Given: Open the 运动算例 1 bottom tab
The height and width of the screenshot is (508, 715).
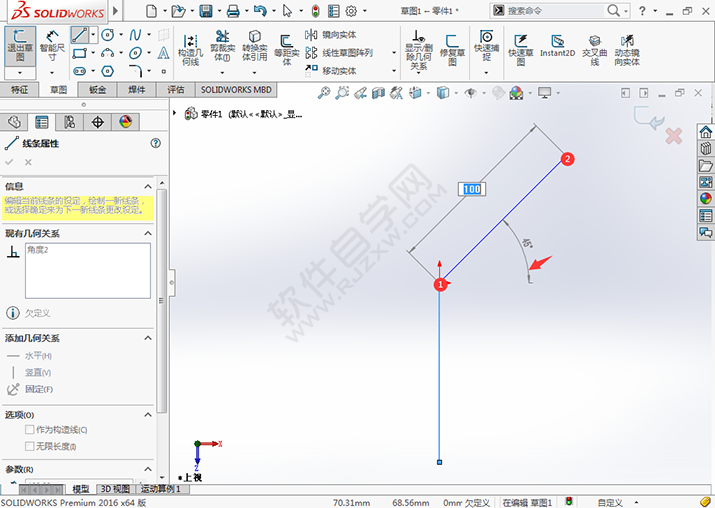Looking at the screenshot, I should [x=161, y=489].
